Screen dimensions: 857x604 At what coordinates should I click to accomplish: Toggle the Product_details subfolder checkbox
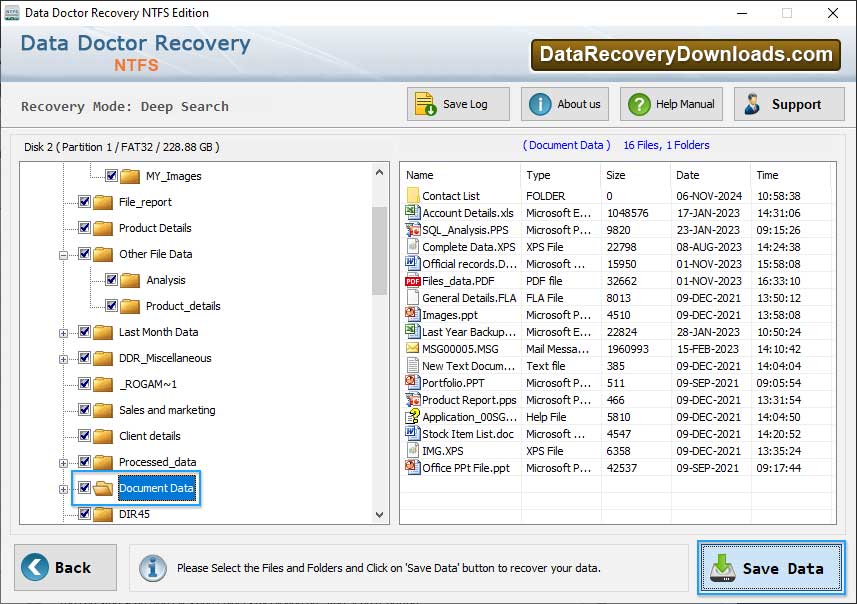pos(111,306)
